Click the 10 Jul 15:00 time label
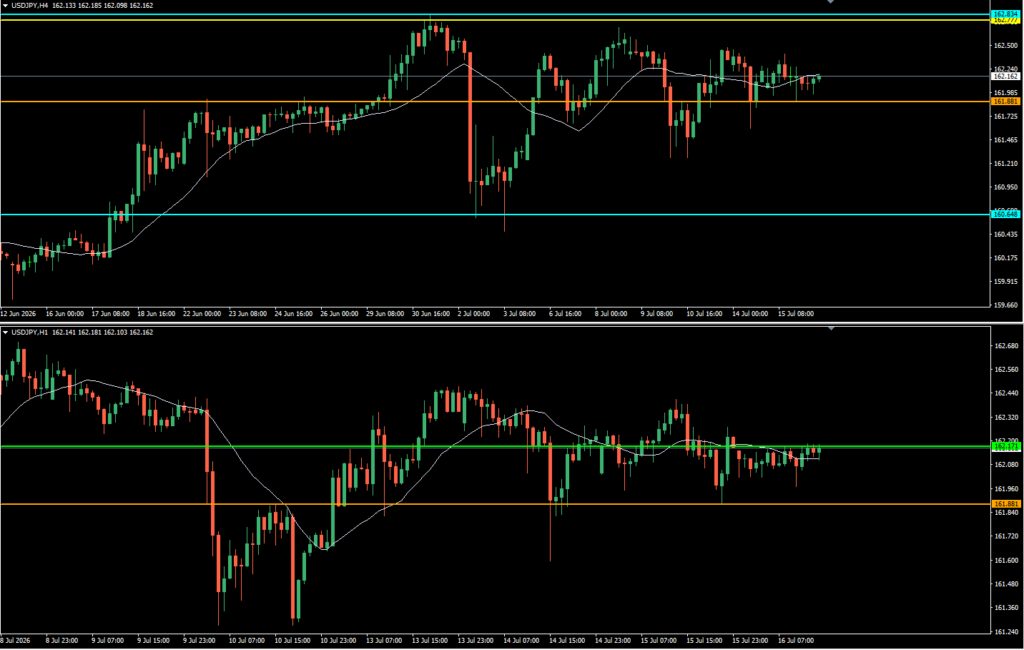The height and width of the screenshot is (650, 1024). pyautogui.click(x=292, y=641)
